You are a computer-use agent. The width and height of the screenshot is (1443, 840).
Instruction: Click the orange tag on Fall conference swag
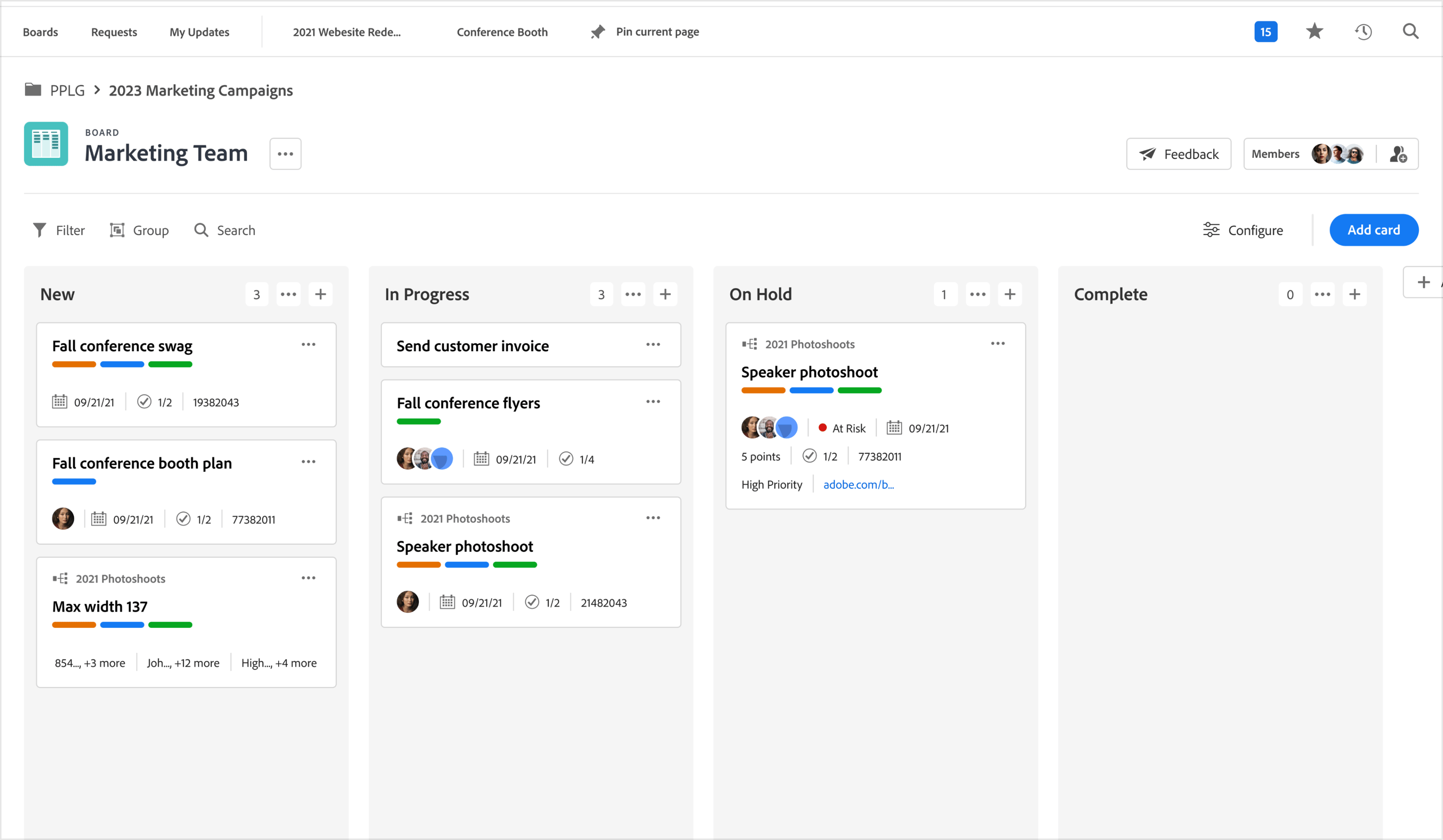[x=74, y=364]
